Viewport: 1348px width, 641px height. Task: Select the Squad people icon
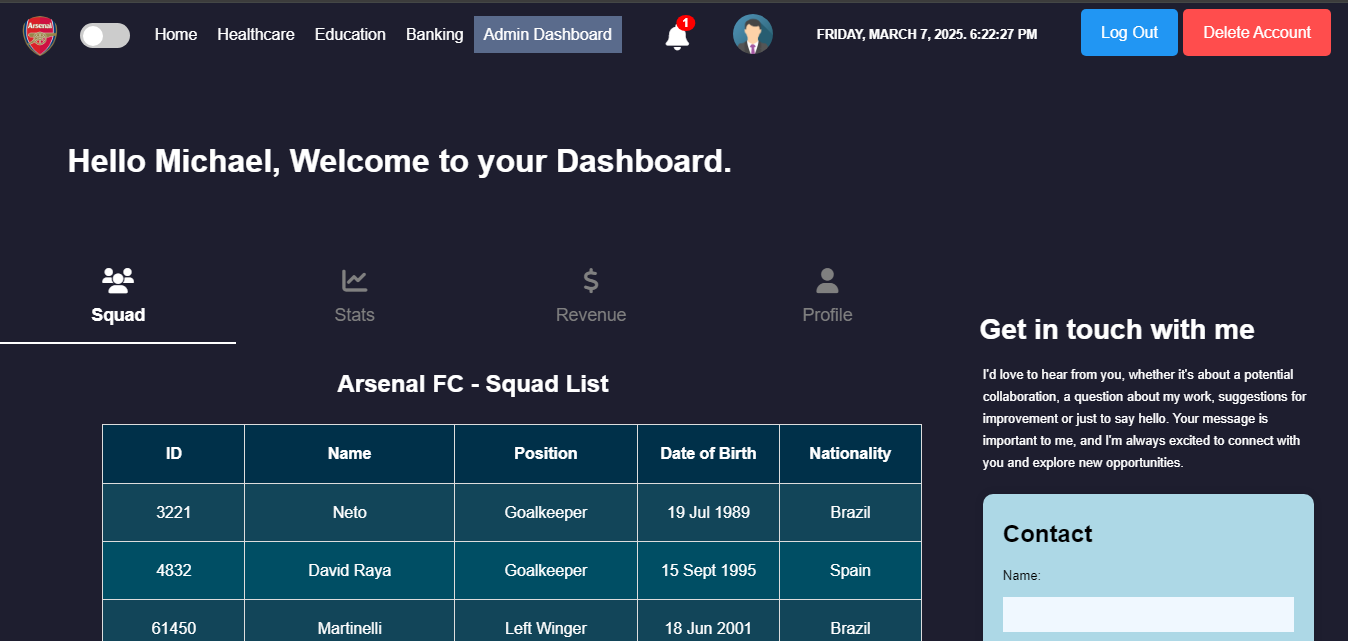(x=118, y=280)
